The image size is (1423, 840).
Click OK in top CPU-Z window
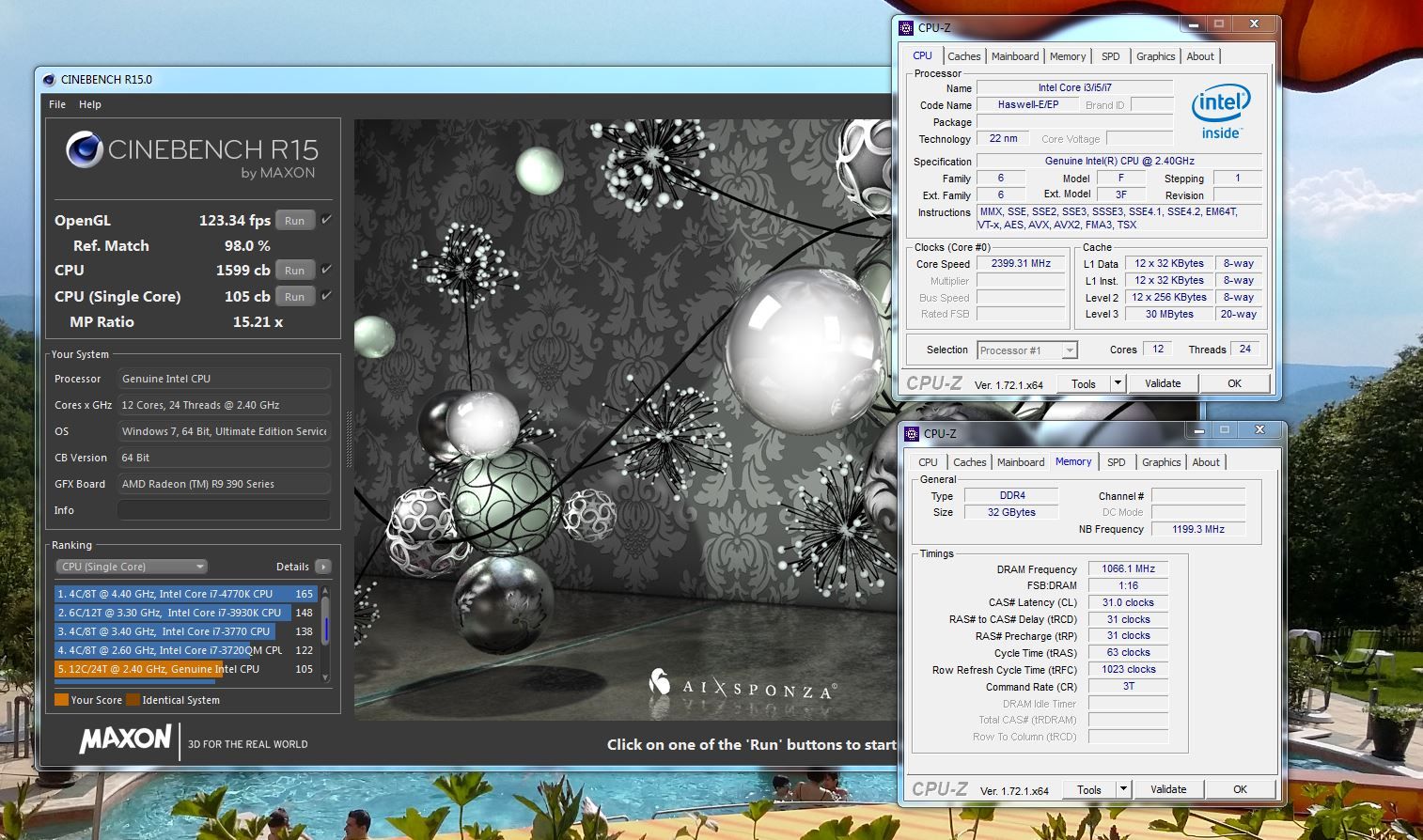tap(1235, 383)
